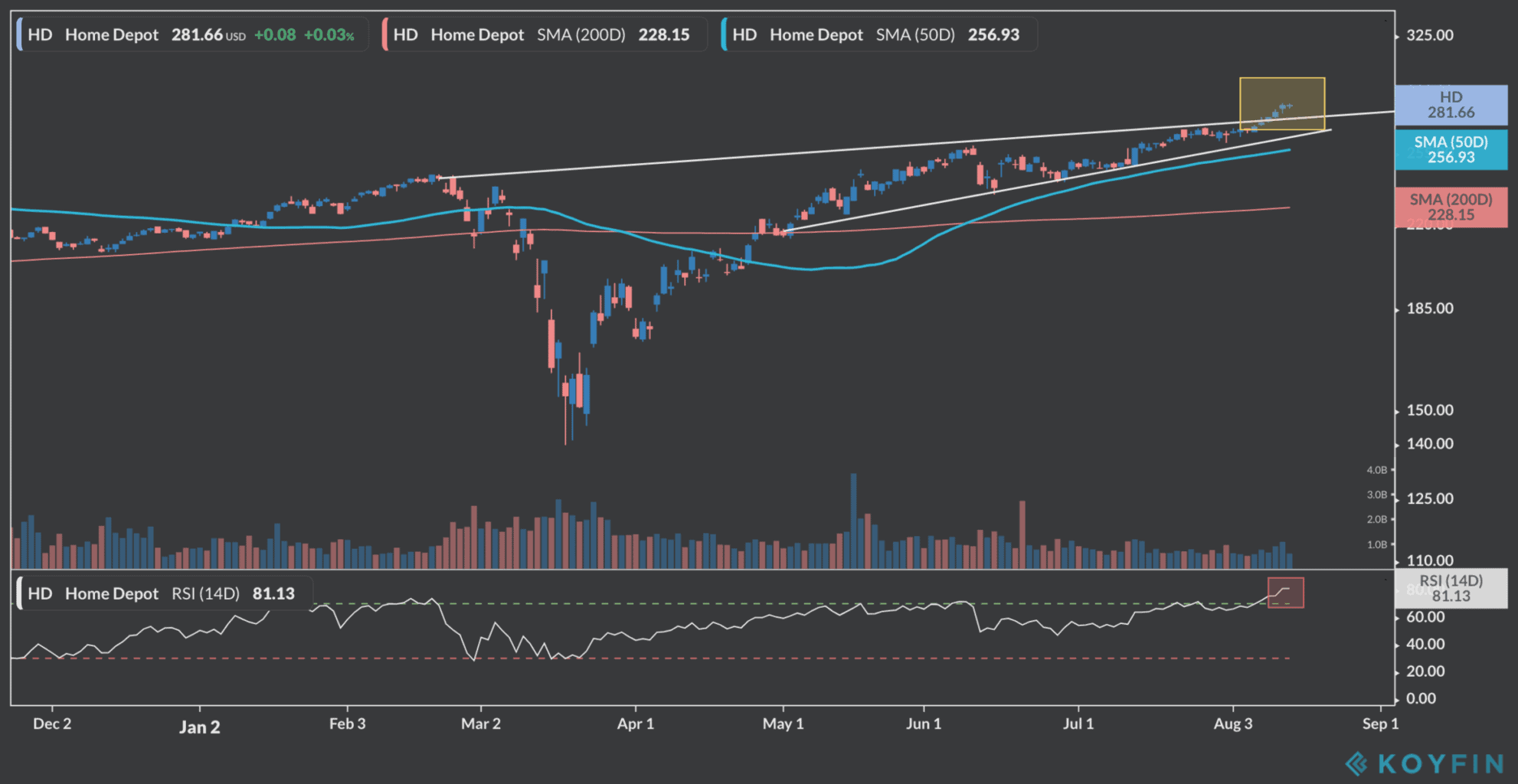Viewport: 1518px width, 784px height.
Task: Click the 185.00 price axis label
Action: 1429,309
